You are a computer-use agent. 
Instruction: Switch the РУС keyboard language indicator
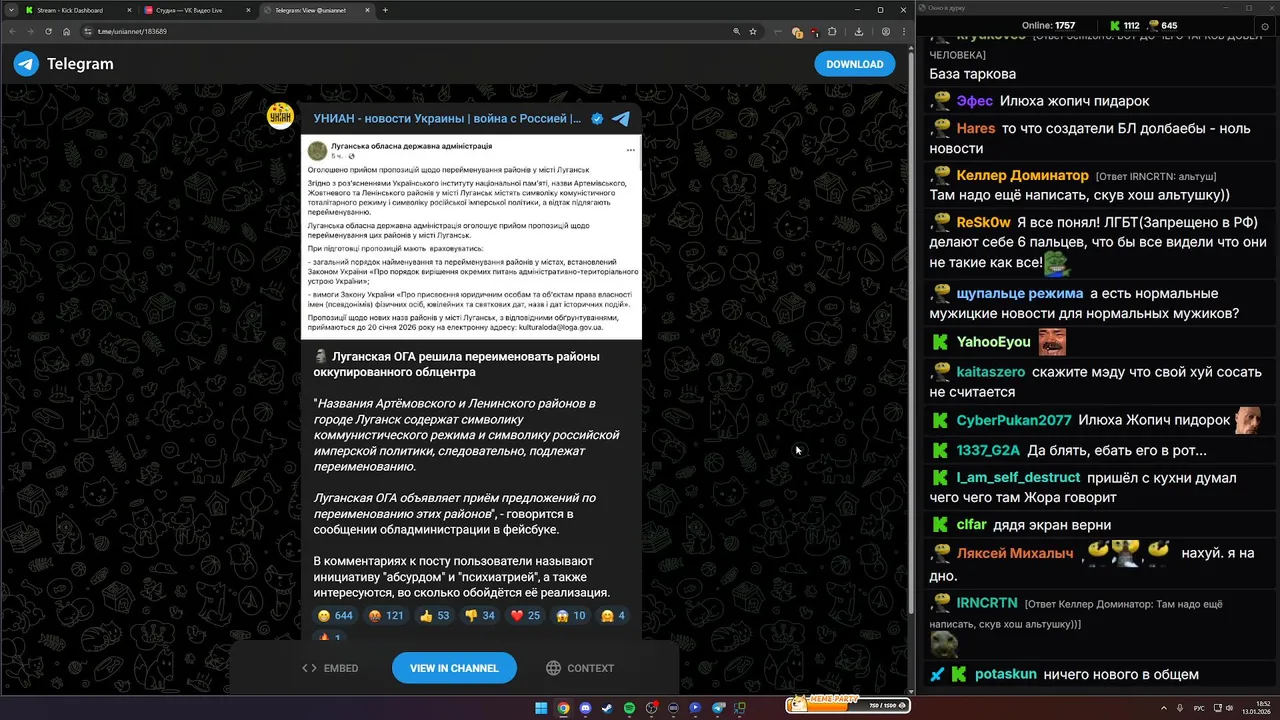click(1199, 708)
